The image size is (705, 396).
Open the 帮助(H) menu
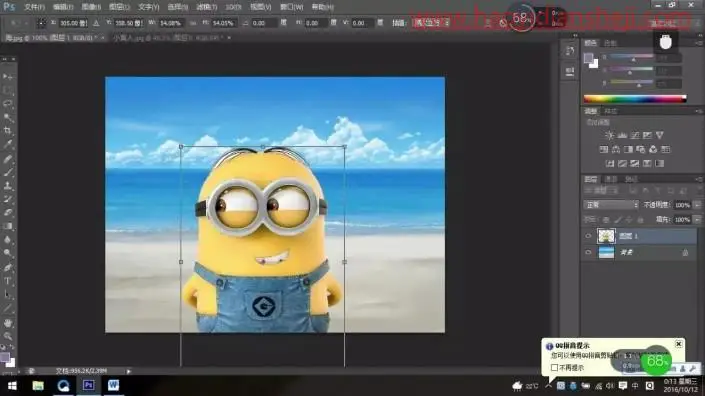322,7
